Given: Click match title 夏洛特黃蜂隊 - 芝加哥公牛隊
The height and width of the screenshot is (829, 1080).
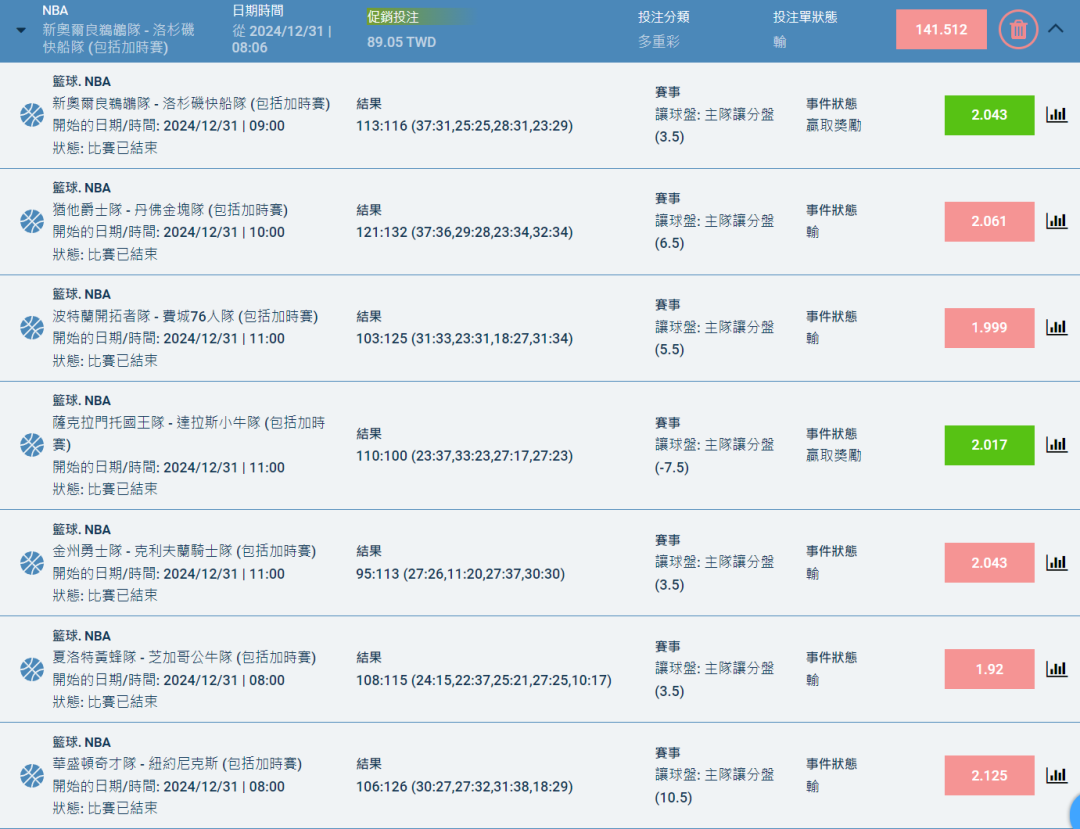Looking at the screenshot, I should click(x=185, y=658).
